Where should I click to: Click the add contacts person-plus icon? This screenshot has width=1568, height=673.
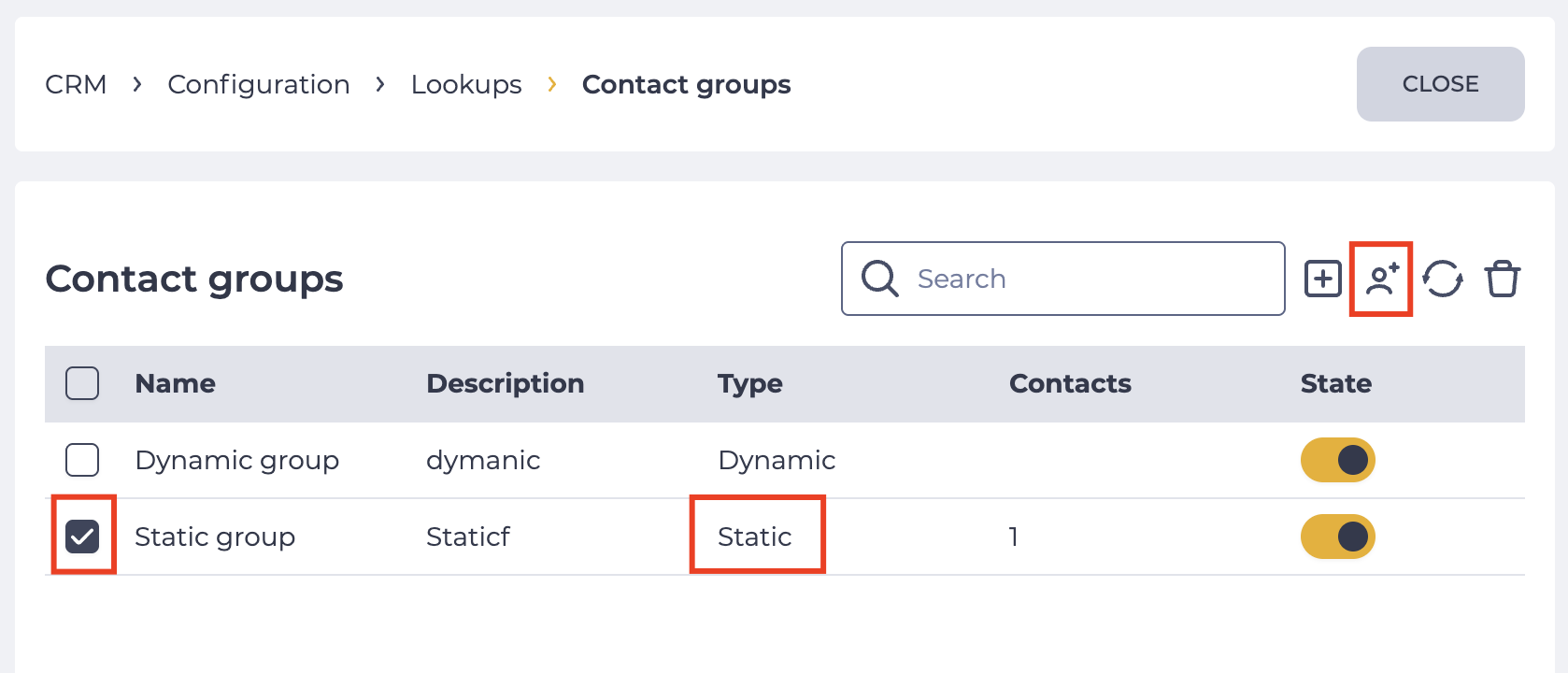click(1381, 279)
